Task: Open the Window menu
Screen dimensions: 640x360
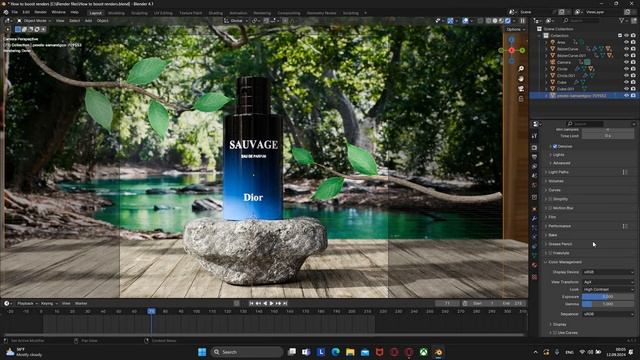Action: pyautogui.click(x=58, y=12)
